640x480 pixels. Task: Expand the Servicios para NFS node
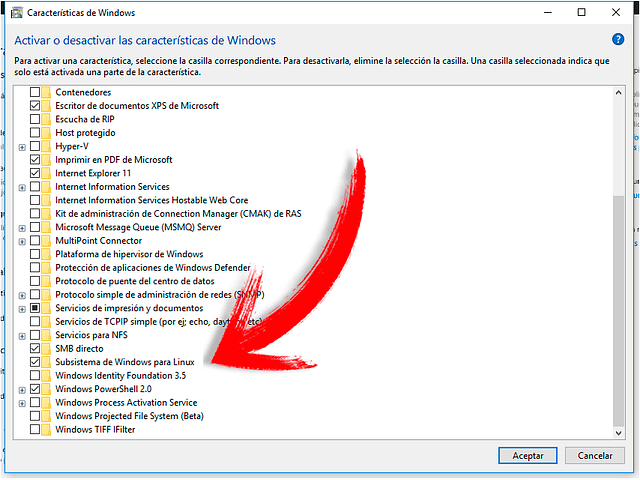(22, 336)
